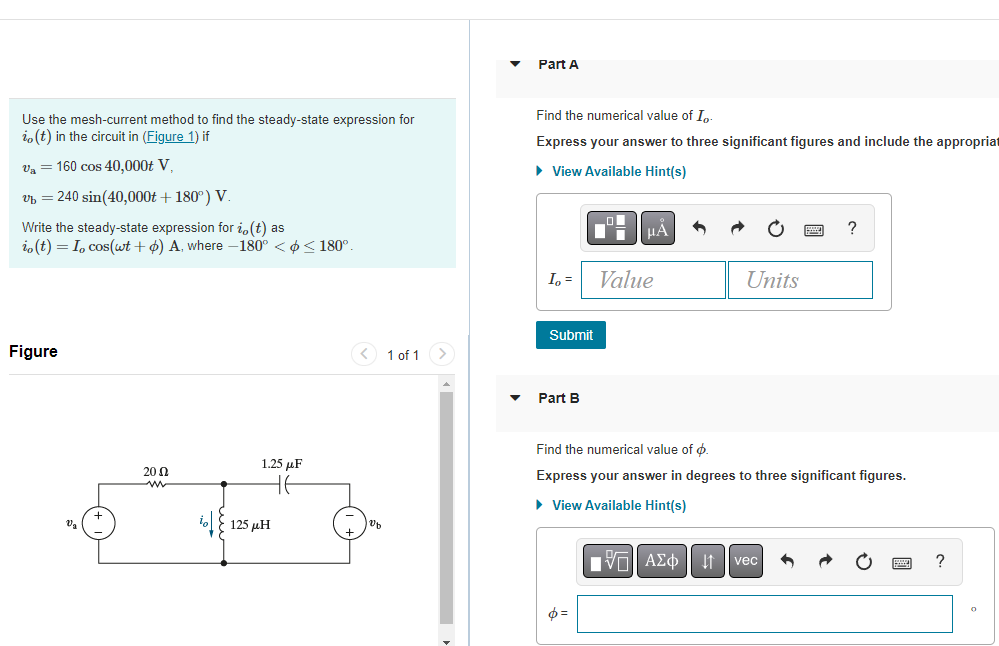Click the subscript/superscript arrows icon in Part B
This screenshot has height=646, width=999.
point(707,561)
